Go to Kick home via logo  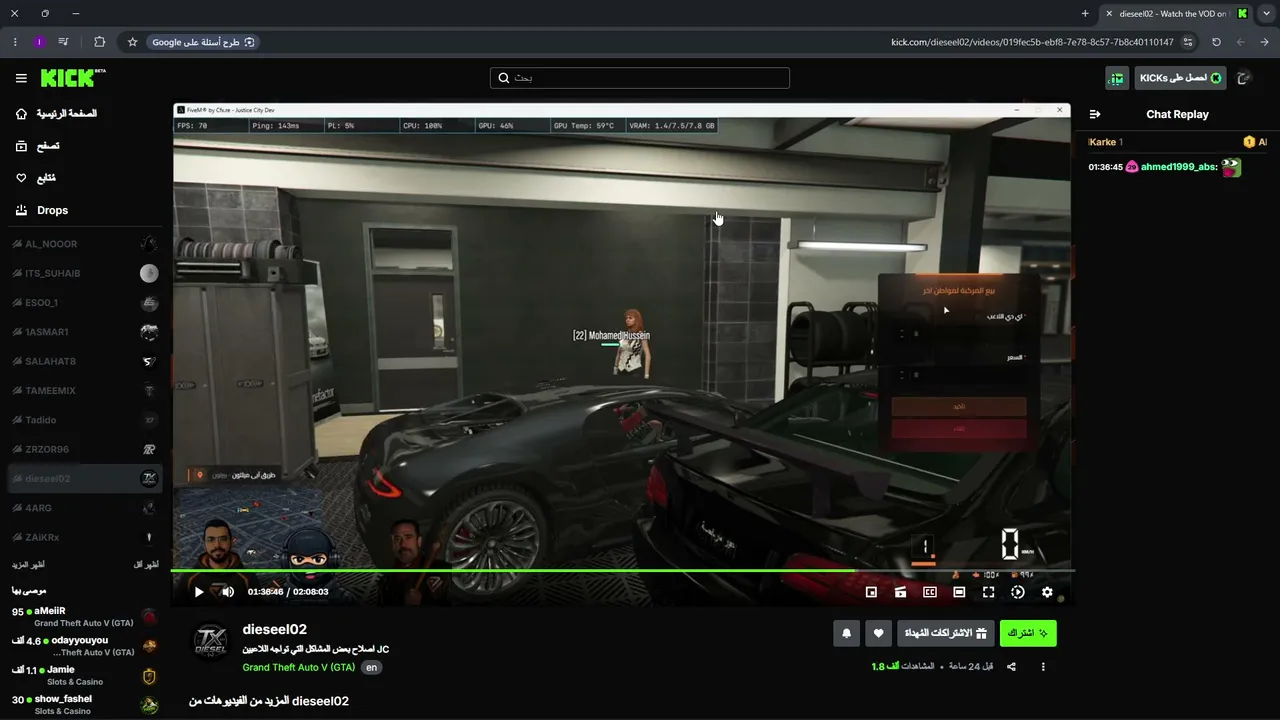tap(73, 78)
